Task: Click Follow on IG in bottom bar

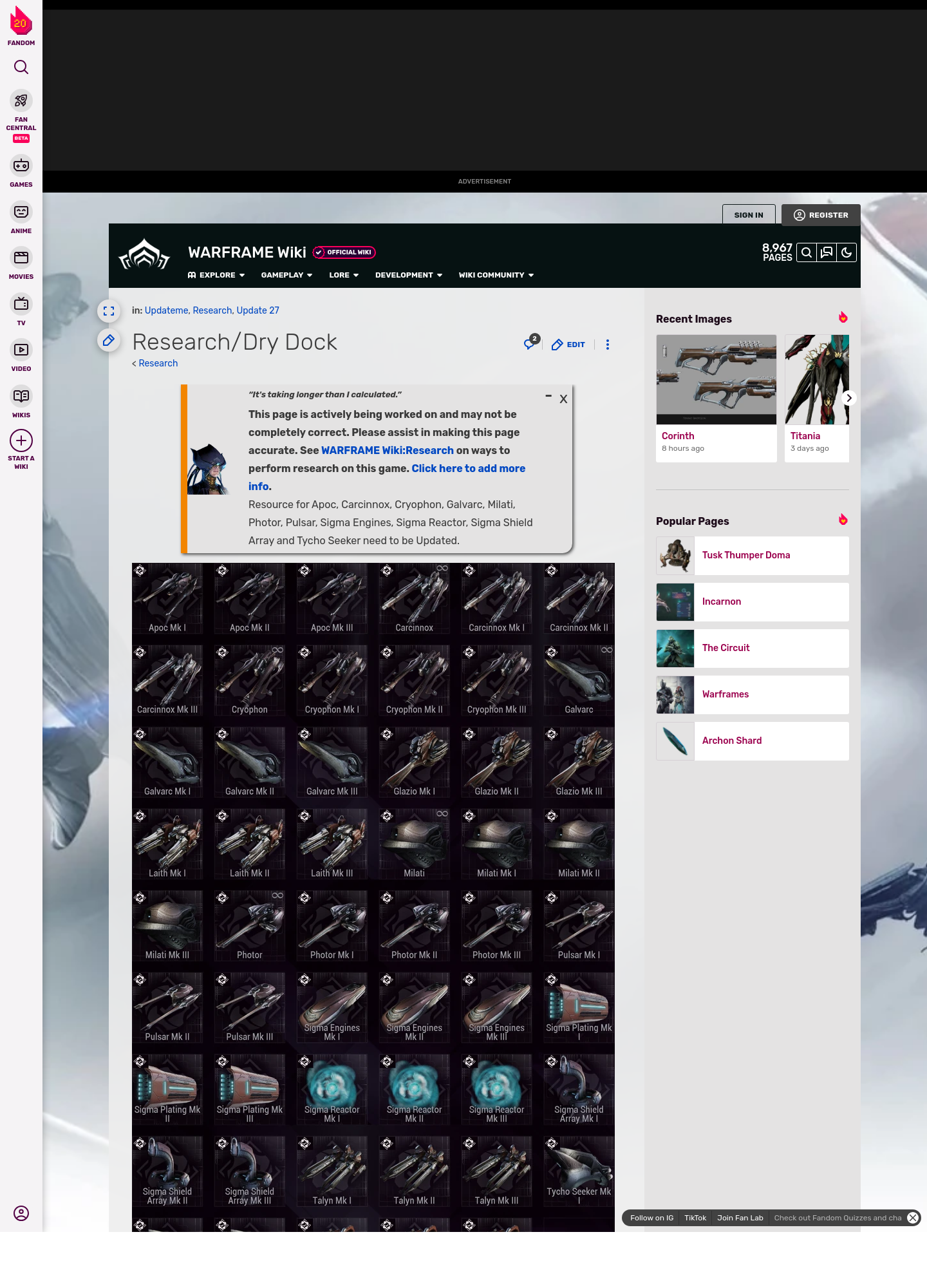Action: point(651,1218)
